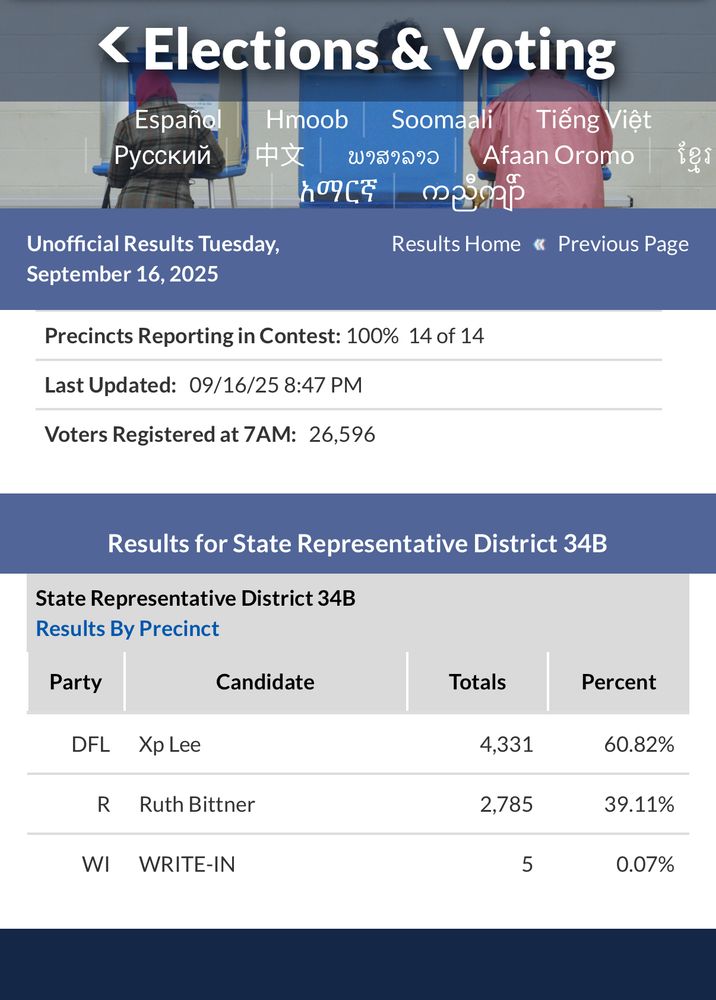Click the double-arrow icon before Previous Page
Image resolution: width=716 pixels, height=1000 pixels.
(539, 244)
